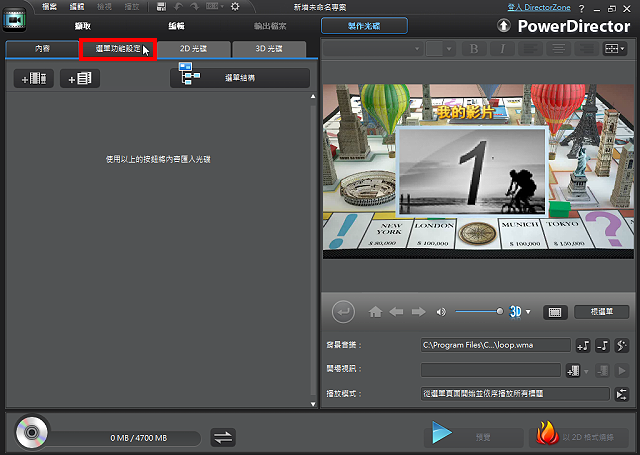Click the burn in 2D format button
Image resolution: width=640 pixels, height=455 pixels.
pyautogui.click(x=580, y=437)
